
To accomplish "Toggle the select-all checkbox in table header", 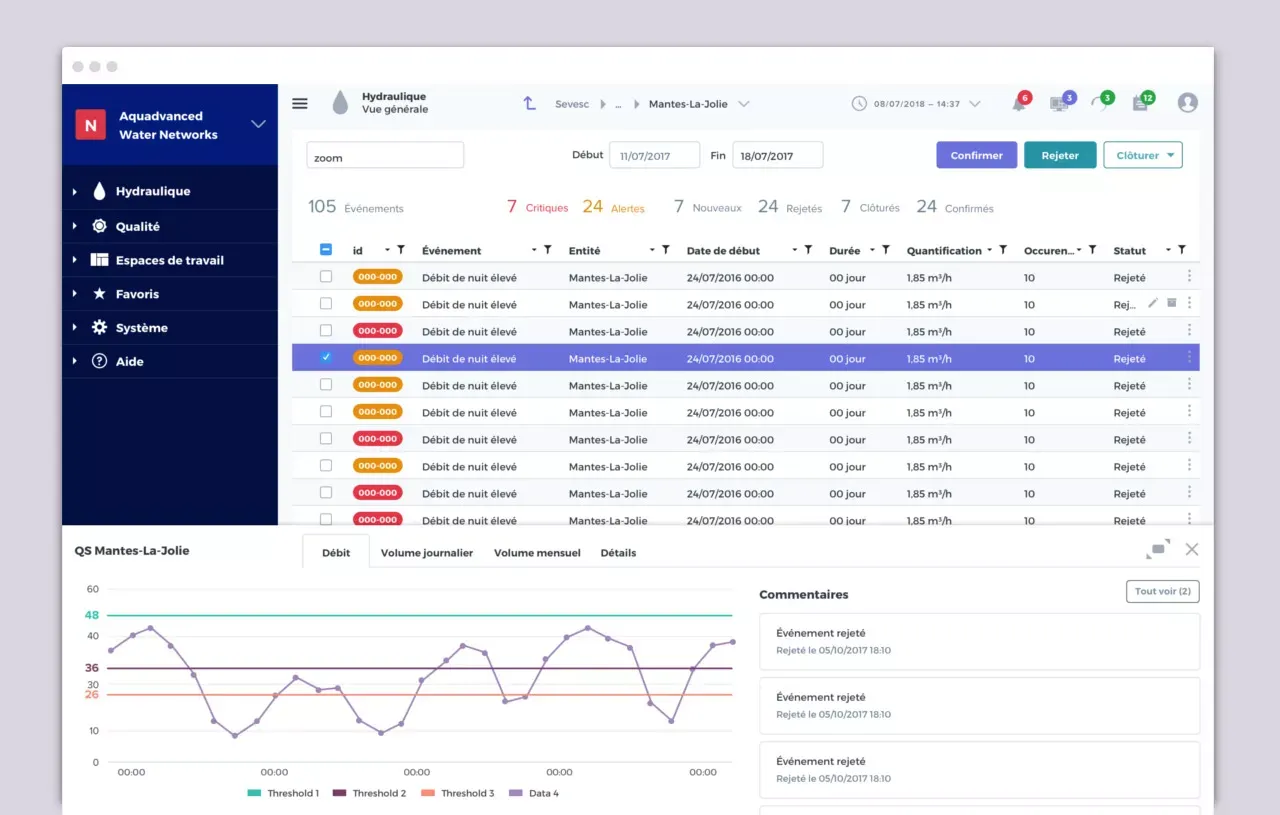I will click(326, 250).
